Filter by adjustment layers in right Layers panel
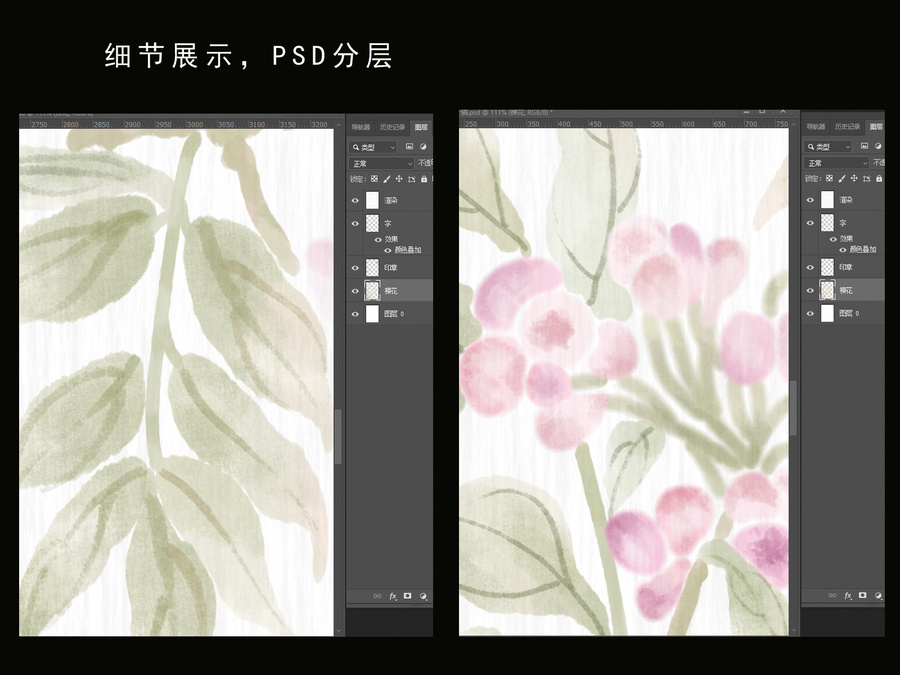This screenshot has width=900, height=675. coord(878,146)
